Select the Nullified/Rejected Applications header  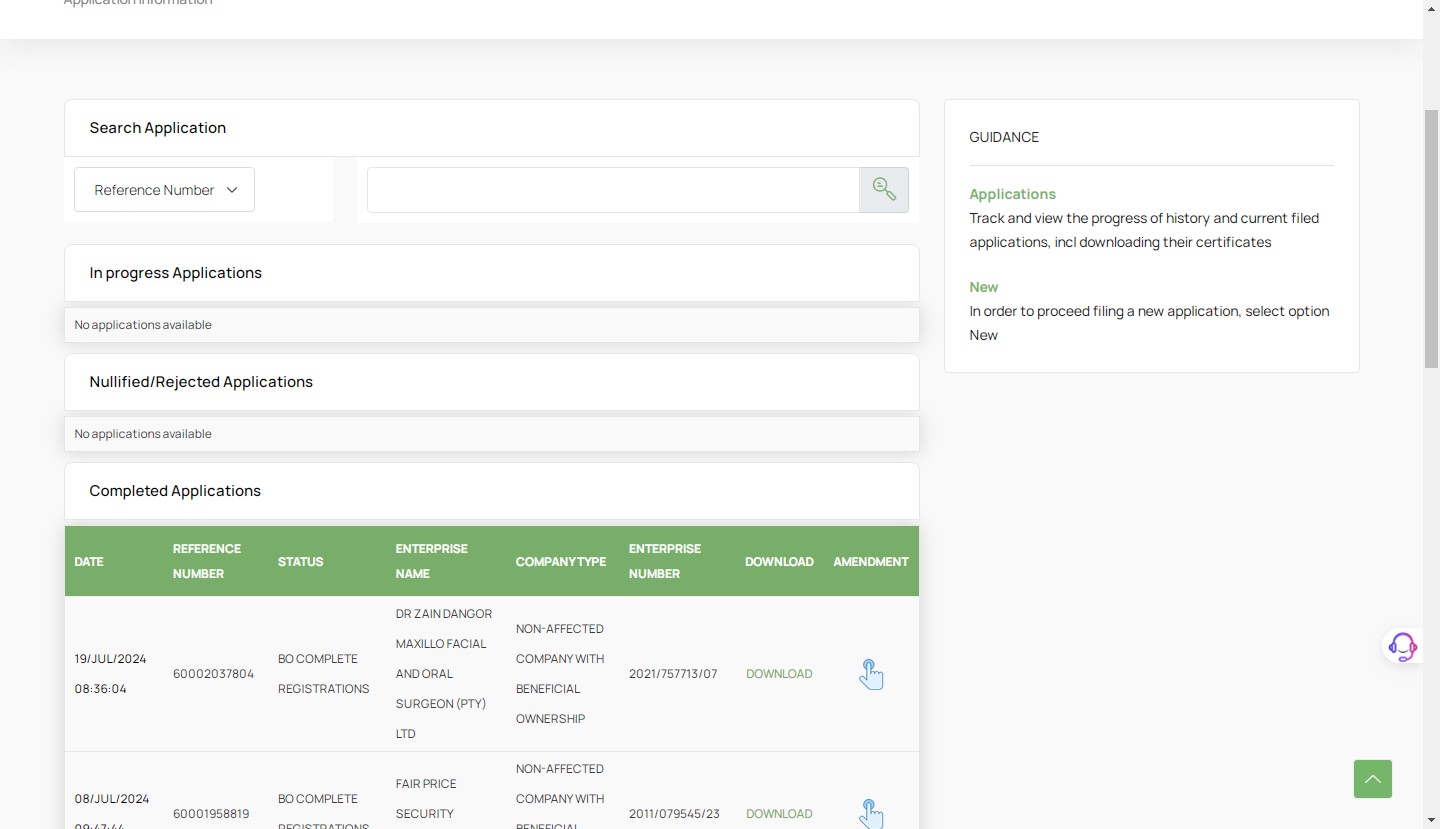pyautogui.click(x=201, y=382)
